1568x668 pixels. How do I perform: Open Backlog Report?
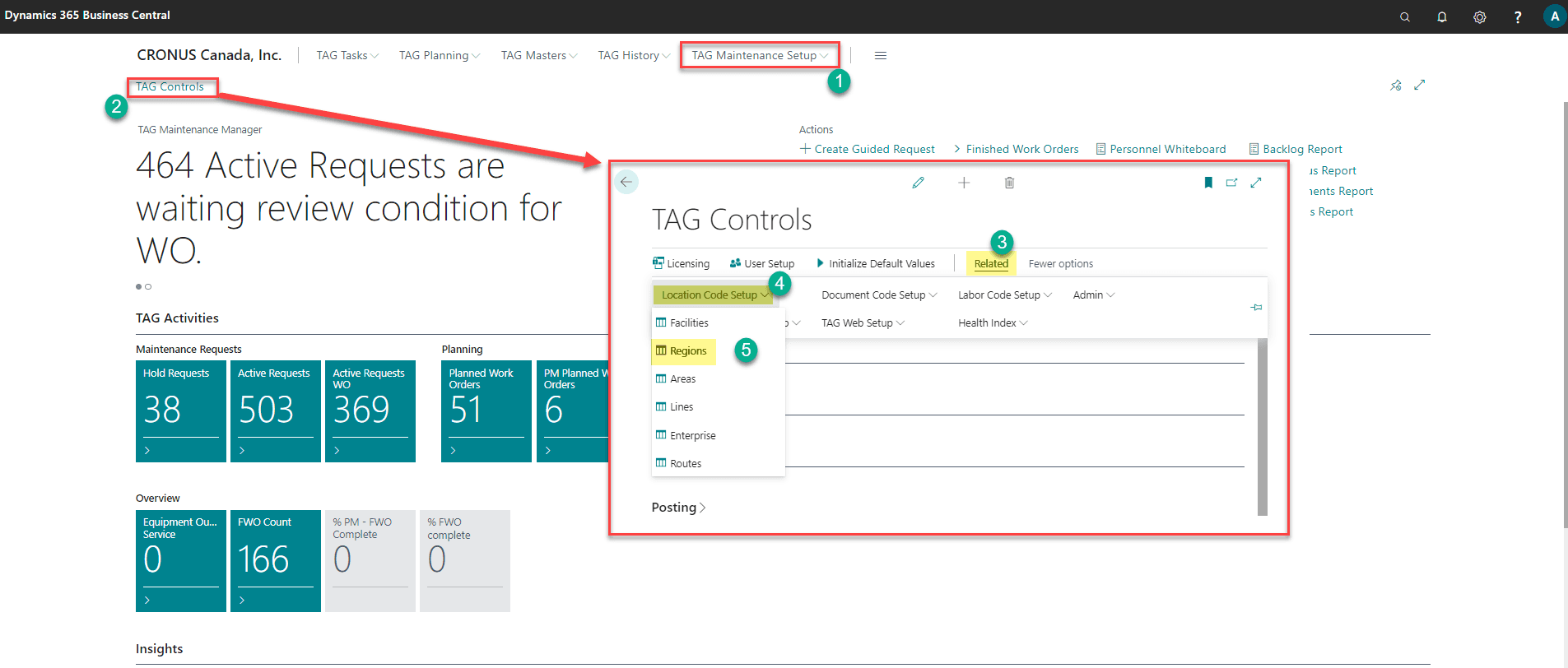1296,149
